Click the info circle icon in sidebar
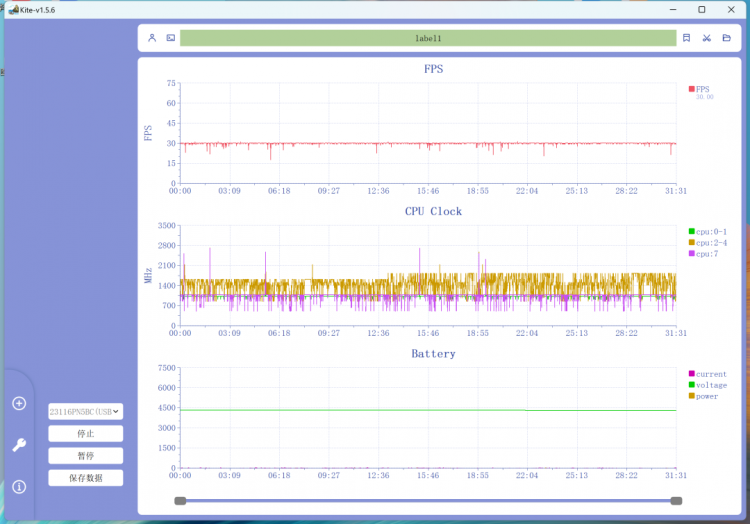This screenshot has width=750, height=524. point(19,487)
